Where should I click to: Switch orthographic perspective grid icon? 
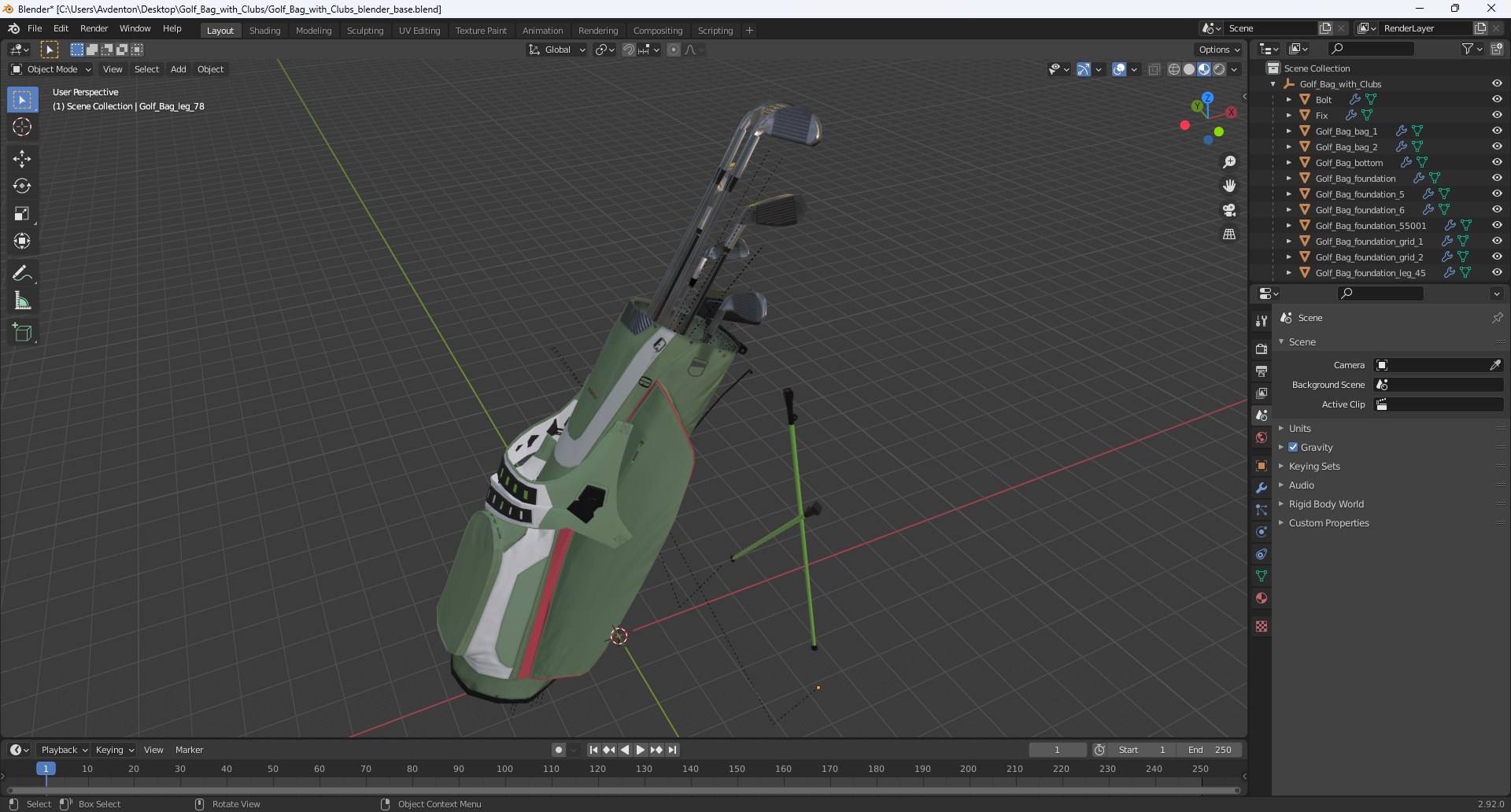pos(1229,234)
